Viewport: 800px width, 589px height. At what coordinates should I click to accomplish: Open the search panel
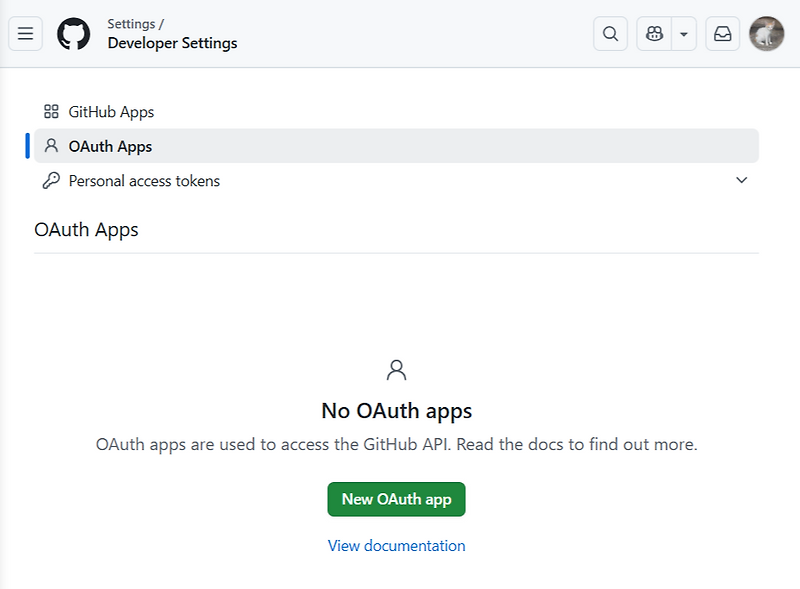[x=610, y=33]
